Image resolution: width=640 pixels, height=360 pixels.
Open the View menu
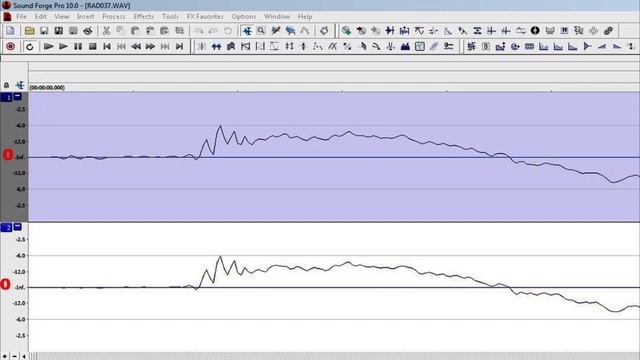(62, 16)
